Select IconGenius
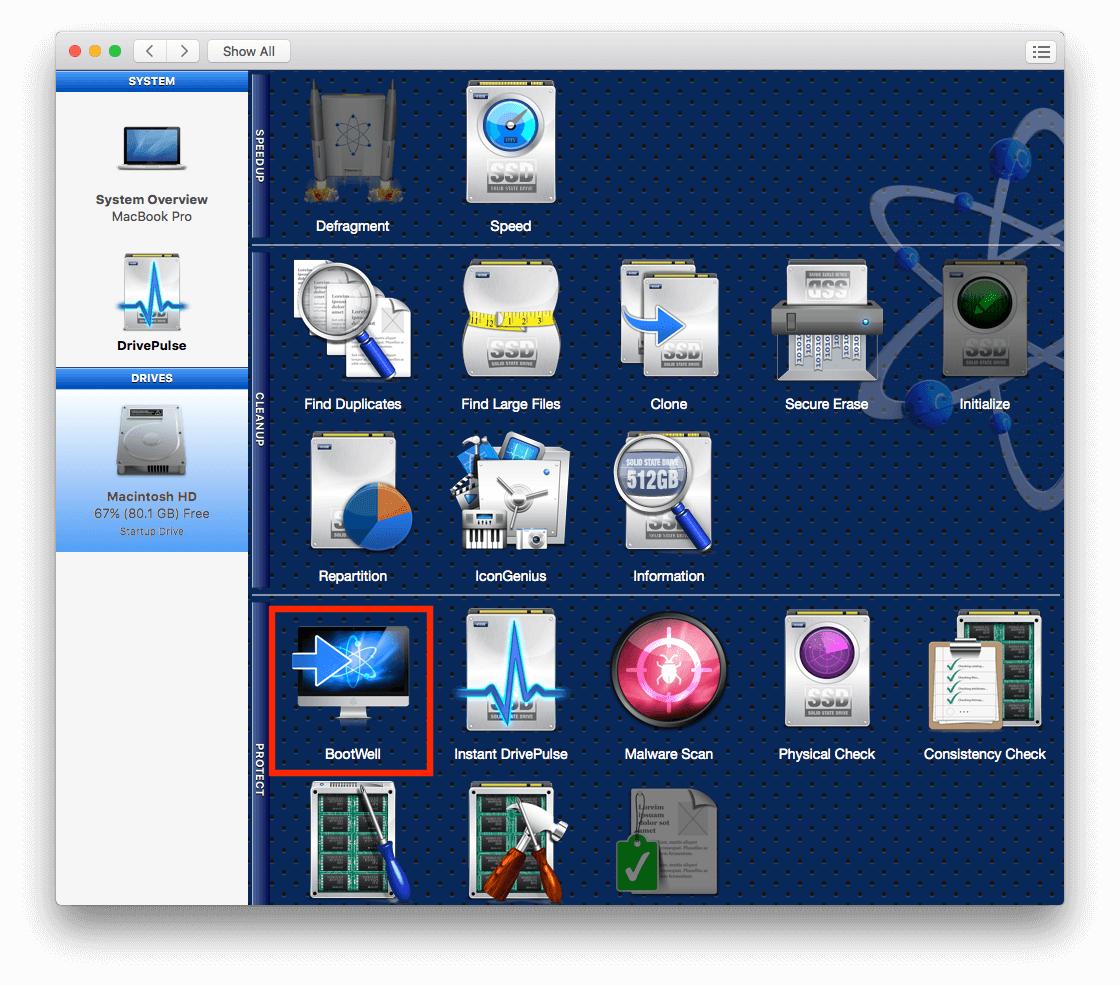The image size is (1120, 985). tap(511, 492)
